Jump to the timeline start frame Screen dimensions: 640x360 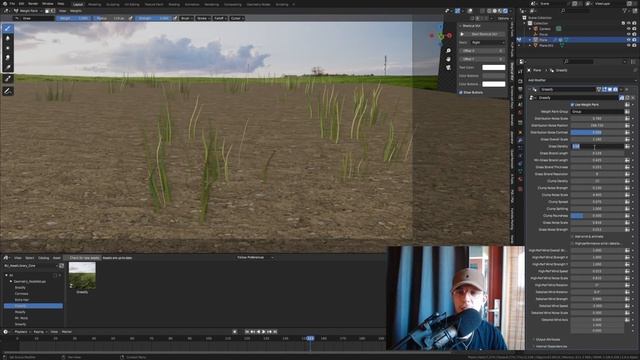tap(247, 332)
